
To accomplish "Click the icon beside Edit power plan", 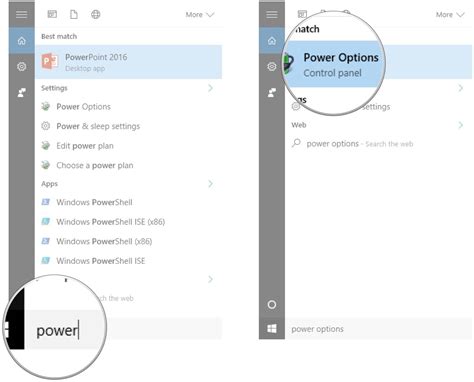I will point(46,146).
